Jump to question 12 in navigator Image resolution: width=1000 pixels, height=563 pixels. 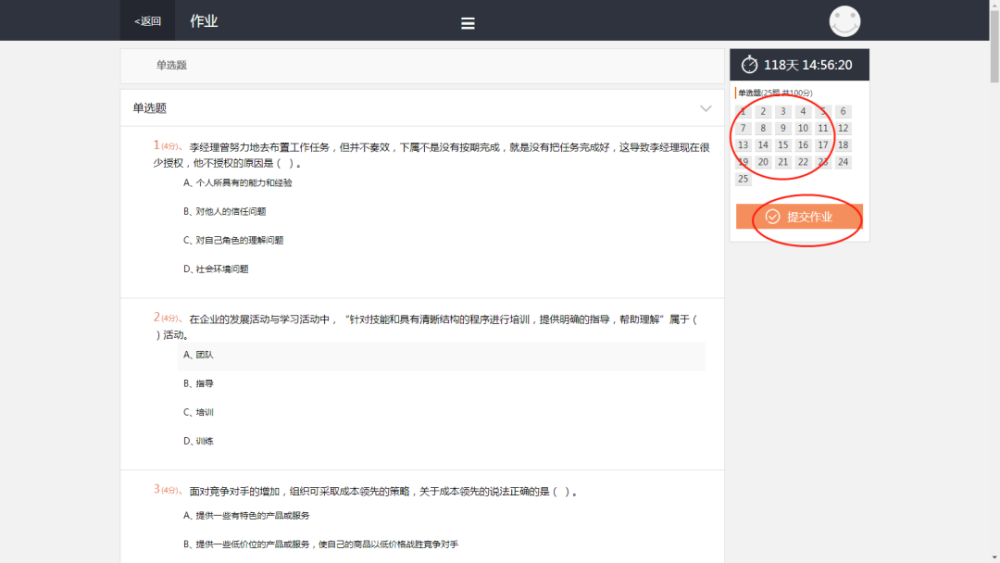pyautogui.click(x=842, y=128)
